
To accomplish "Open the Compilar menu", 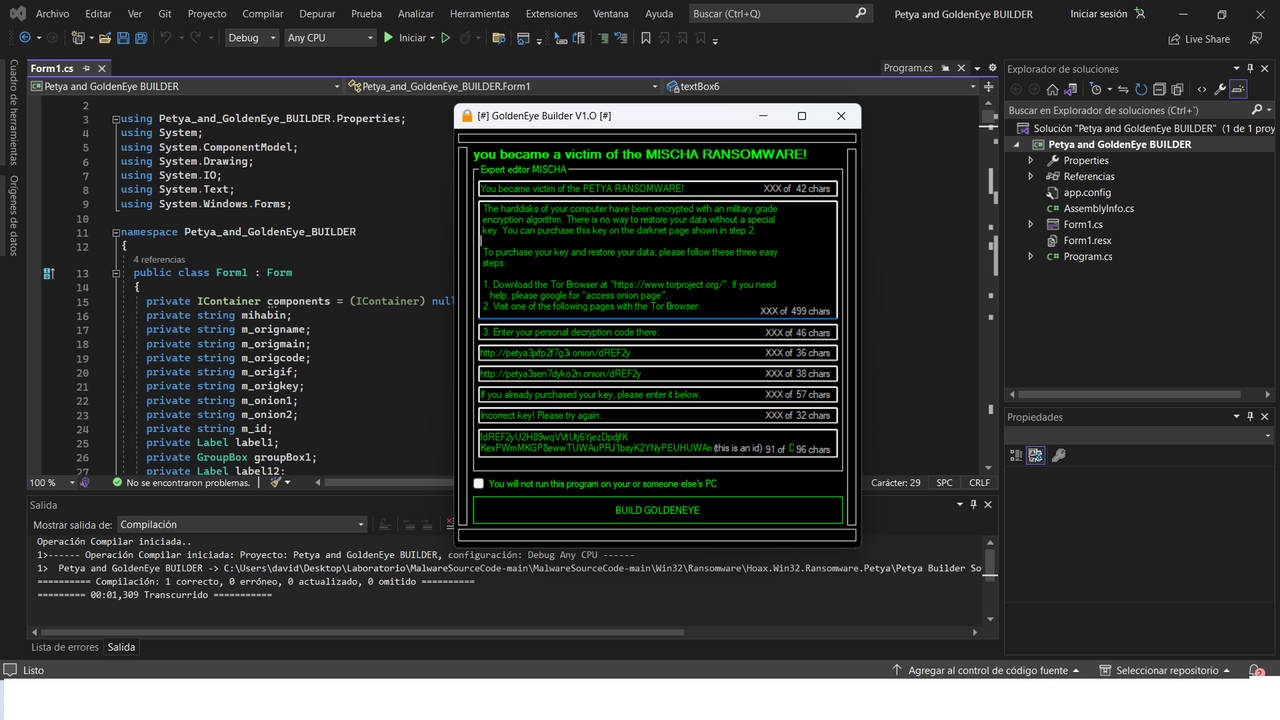I will click(263, 14).
